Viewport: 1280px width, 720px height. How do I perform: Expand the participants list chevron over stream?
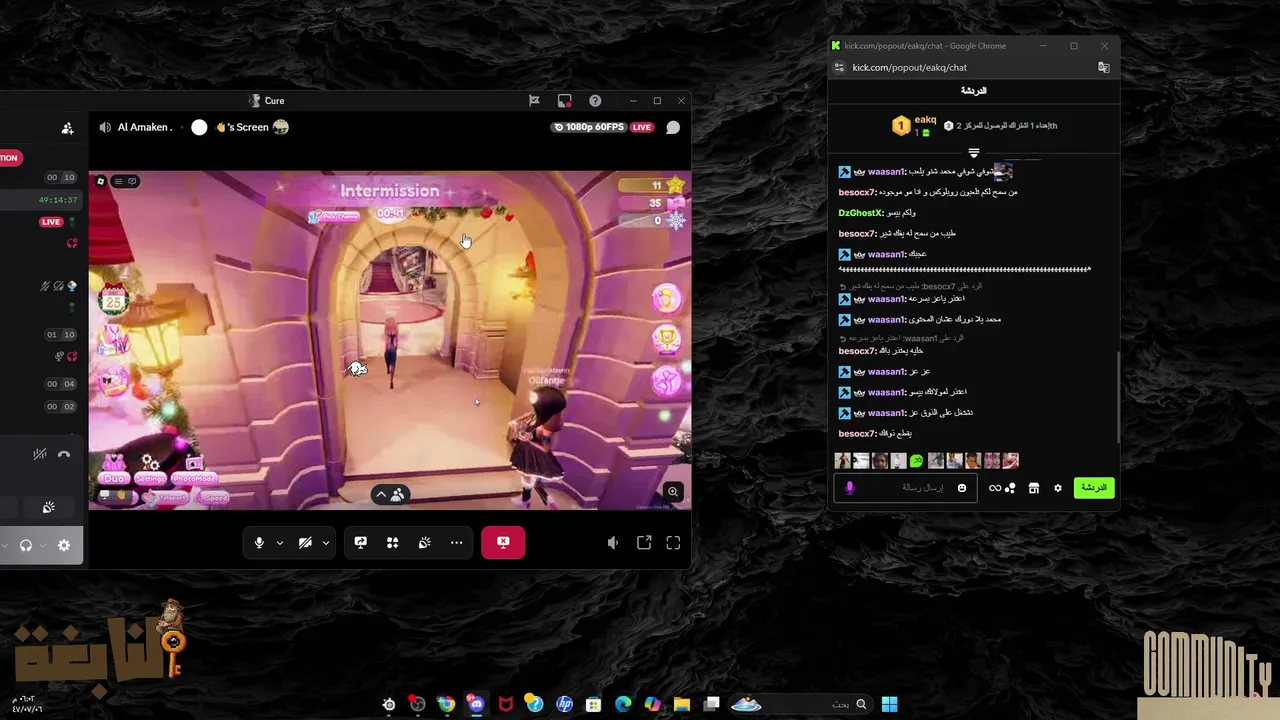coord(380,494)
